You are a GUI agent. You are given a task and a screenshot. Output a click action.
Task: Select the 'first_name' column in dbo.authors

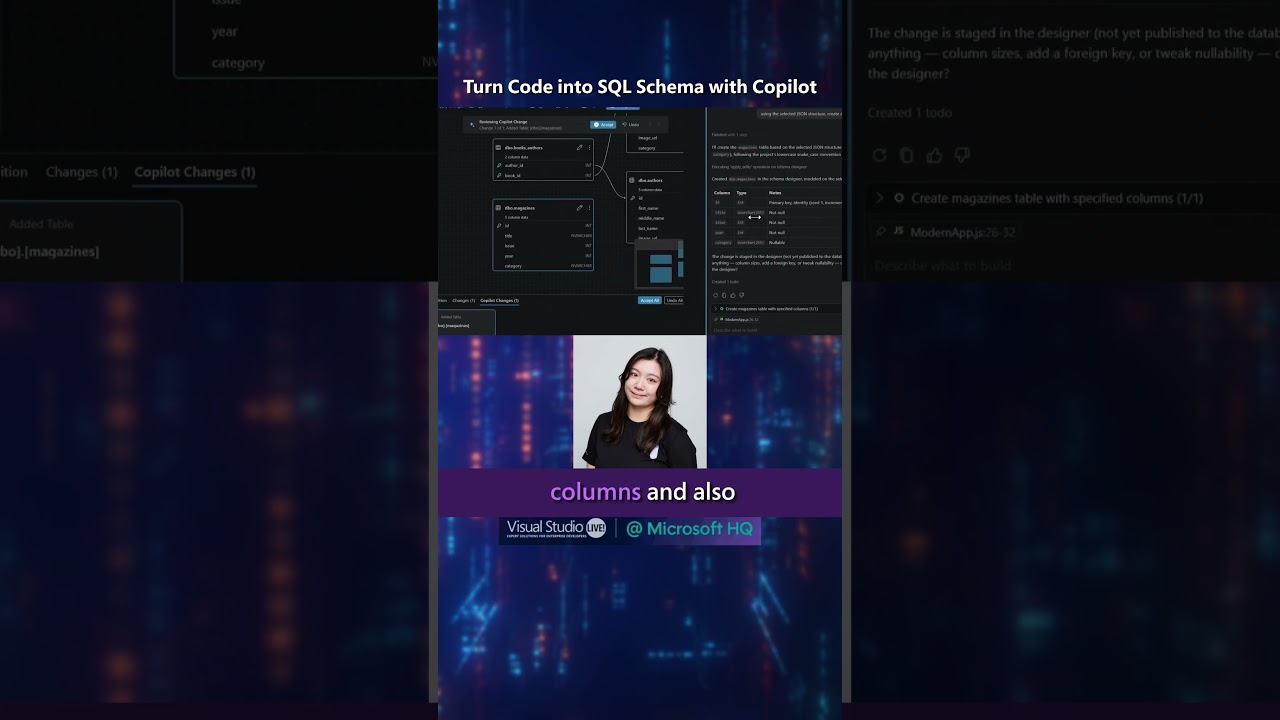(x=648, y=208)
